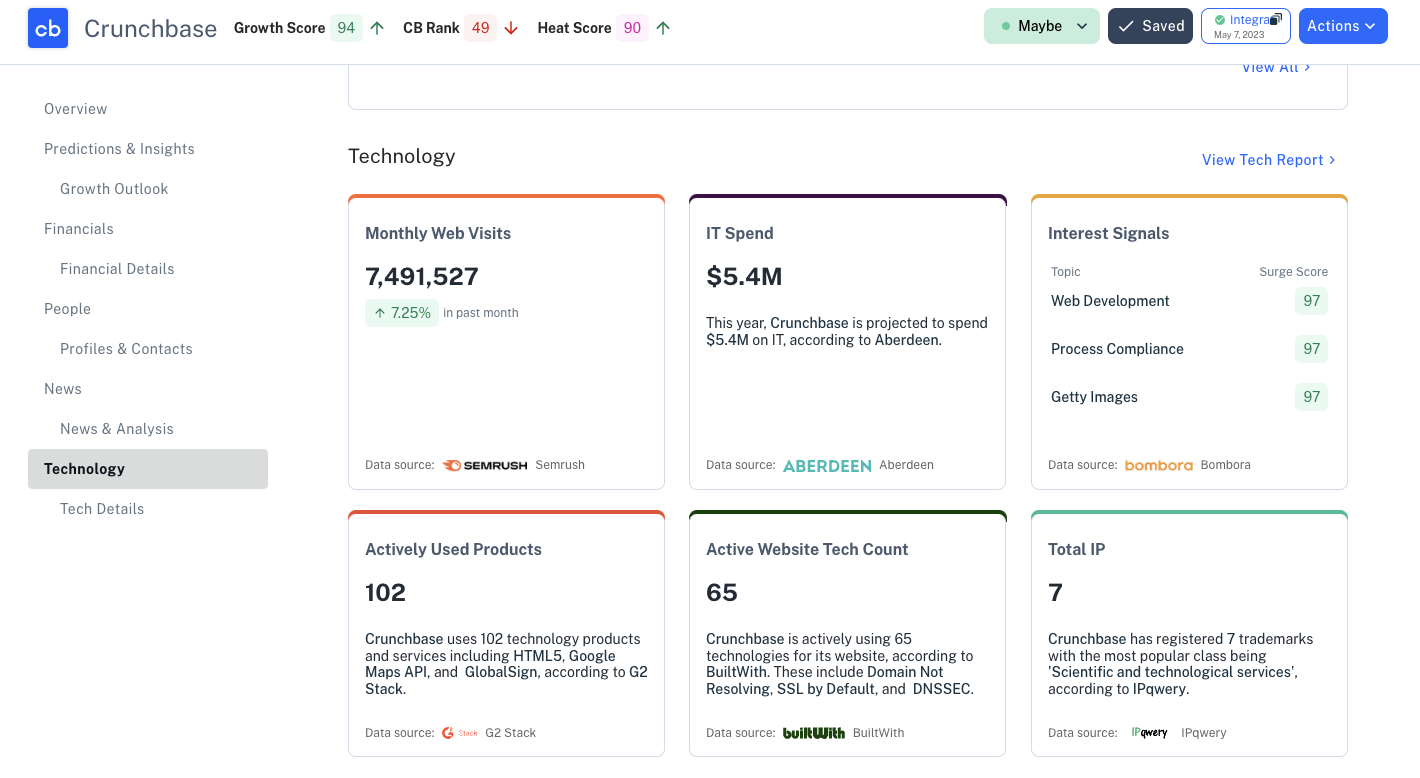The image size is (1420, 778).
Task: Click the Bombora logo in Interest Signals
Action: [1158, 465]
